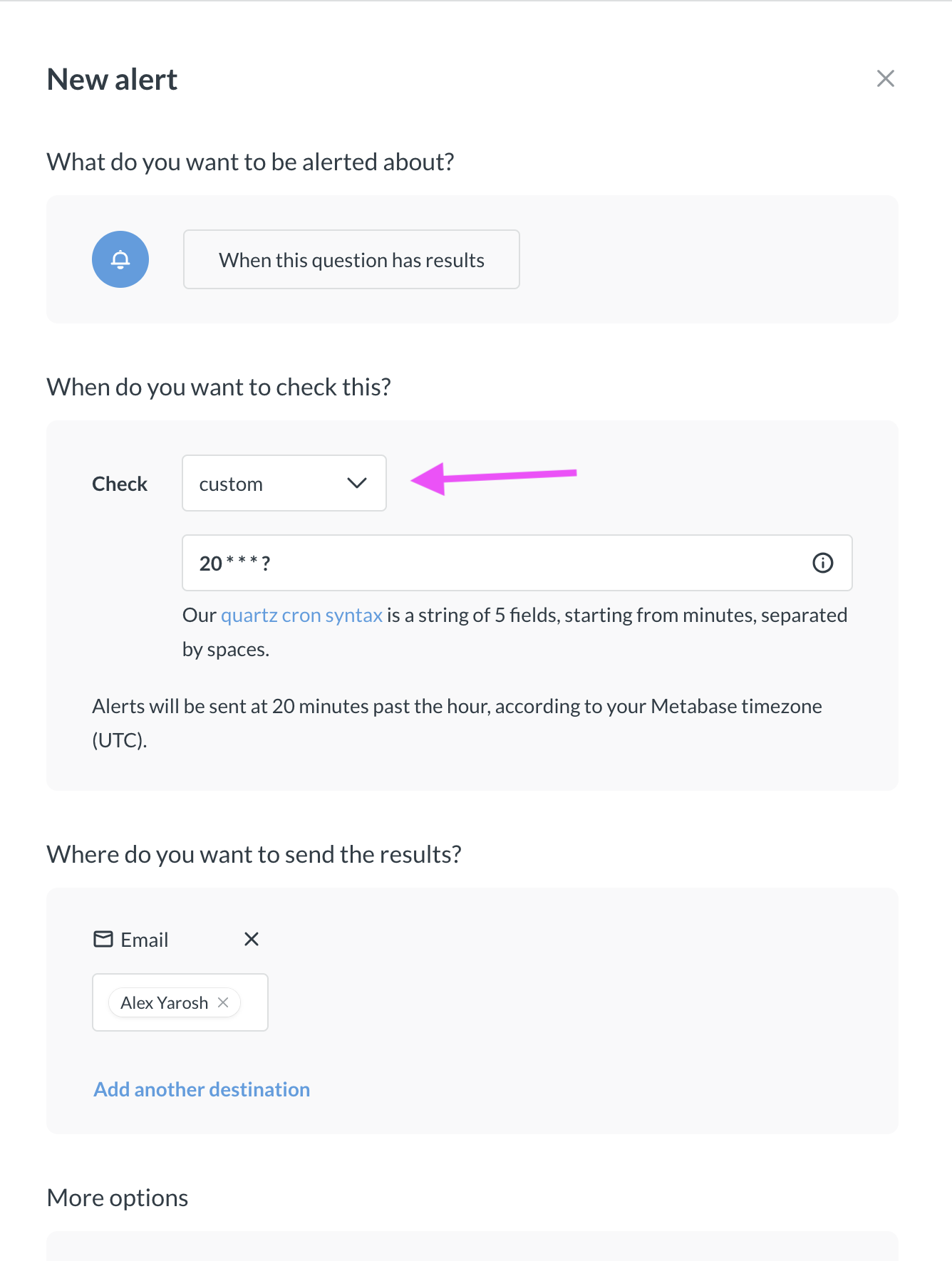Remove the Email destination with X
The width and height of the screenshot is (952, 1261).
(252, 939)
